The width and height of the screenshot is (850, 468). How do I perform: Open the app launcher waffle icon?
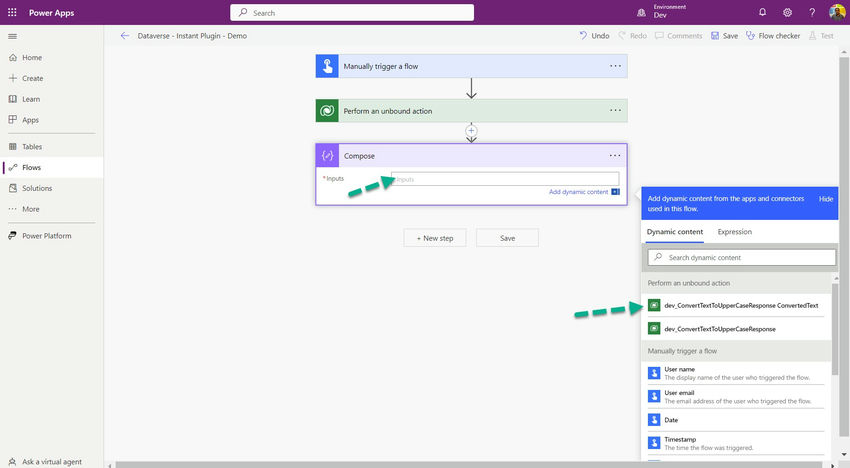pos(12,12)
